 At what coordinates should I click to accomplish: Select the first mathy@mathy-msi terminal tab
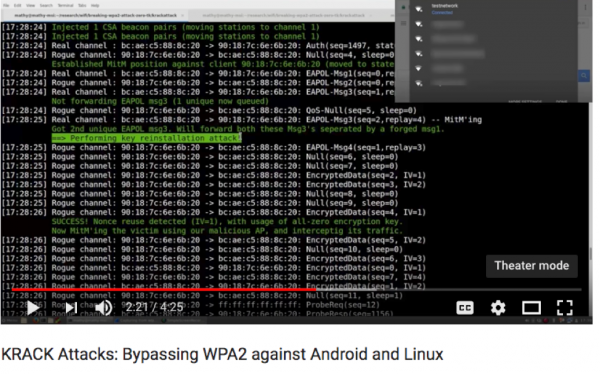tap(95, 15)
